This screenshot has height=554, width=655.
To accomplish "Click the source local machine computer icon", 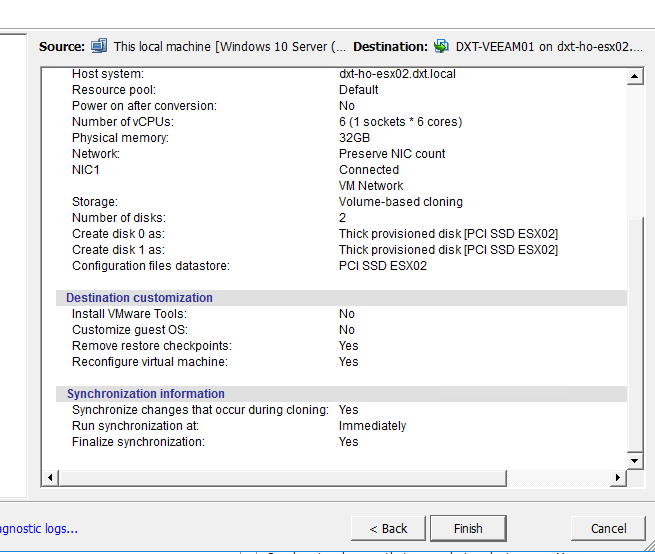I will click(99, 46).
